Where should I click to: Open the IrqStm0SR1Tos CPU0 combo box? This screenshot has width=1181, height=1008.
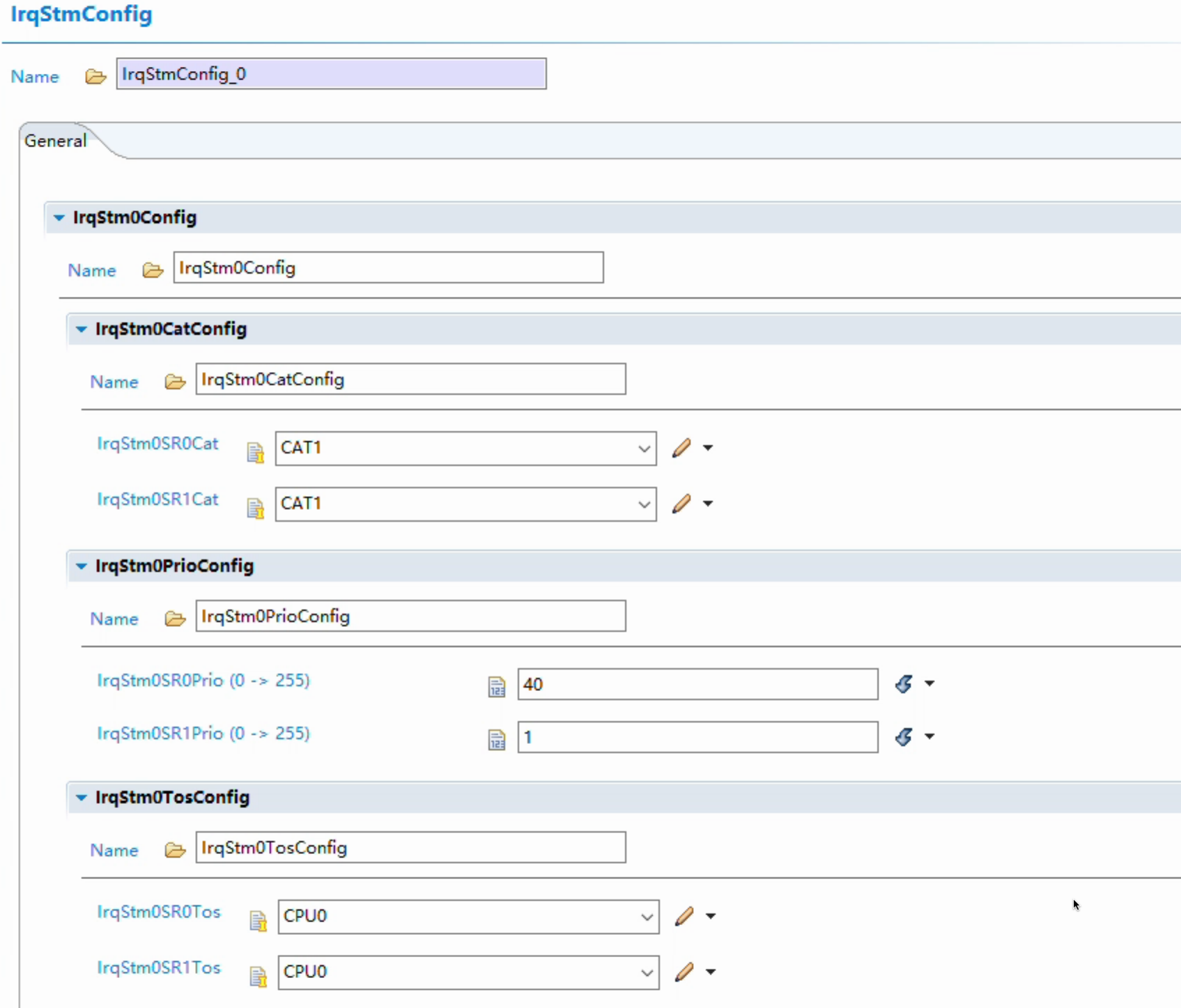tap(468, 972)
